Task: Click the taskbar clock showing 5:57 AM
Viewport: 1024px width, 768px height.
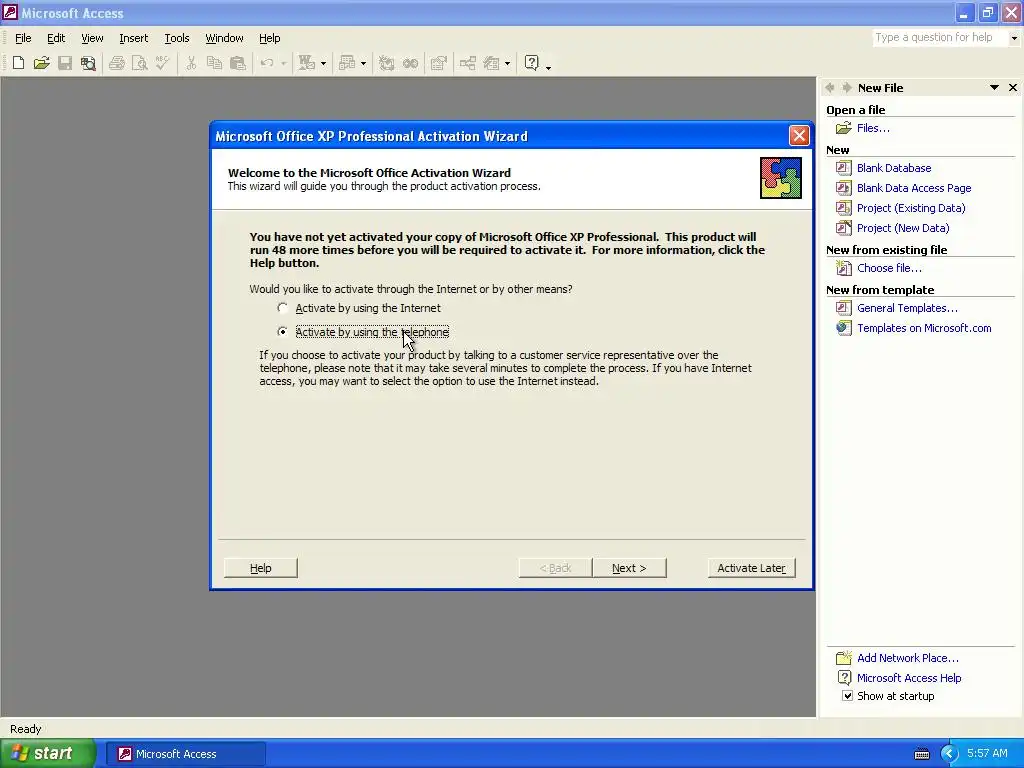Action: click(987, 754)
